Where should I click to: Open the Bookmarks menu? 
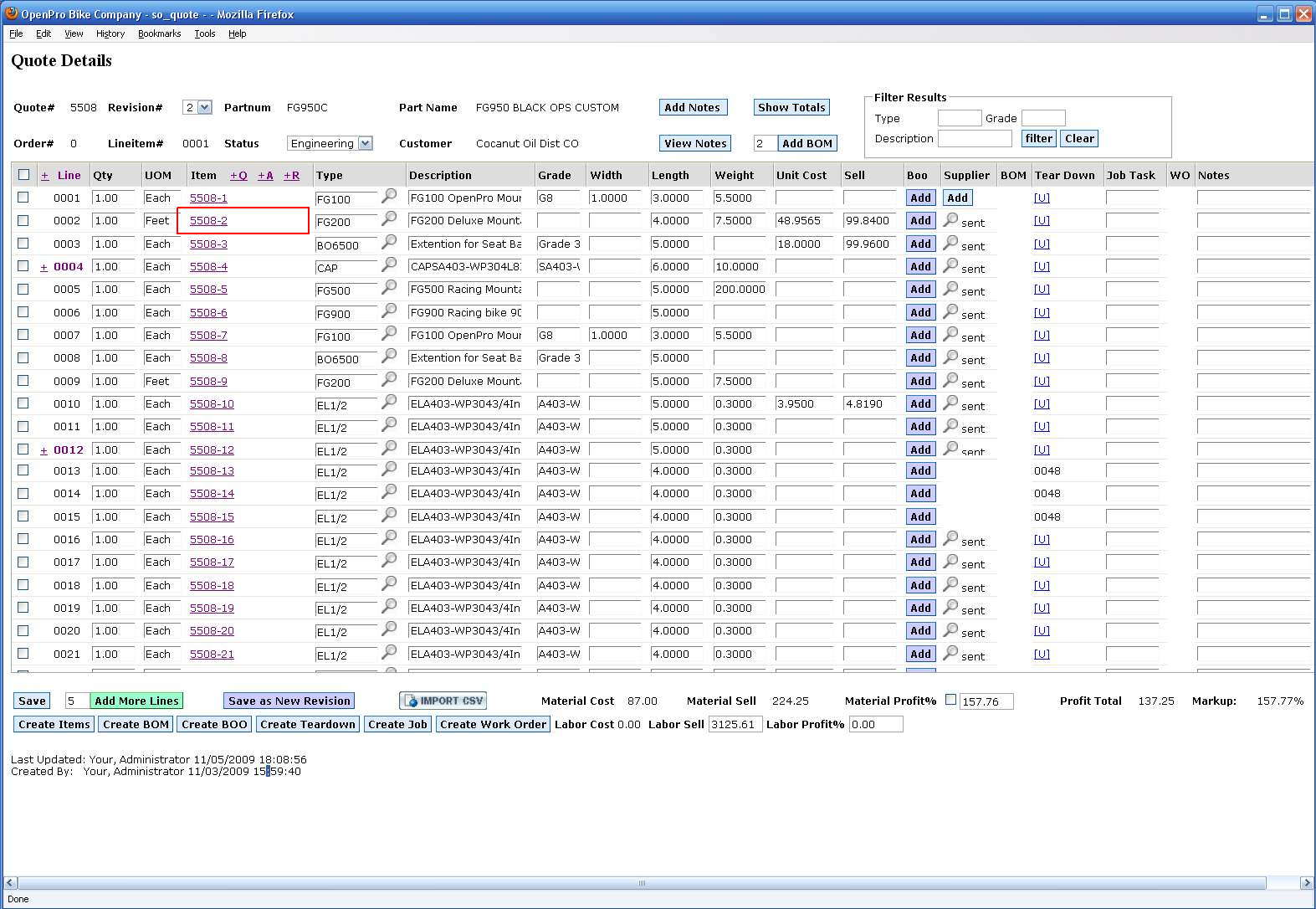point(159,33)
